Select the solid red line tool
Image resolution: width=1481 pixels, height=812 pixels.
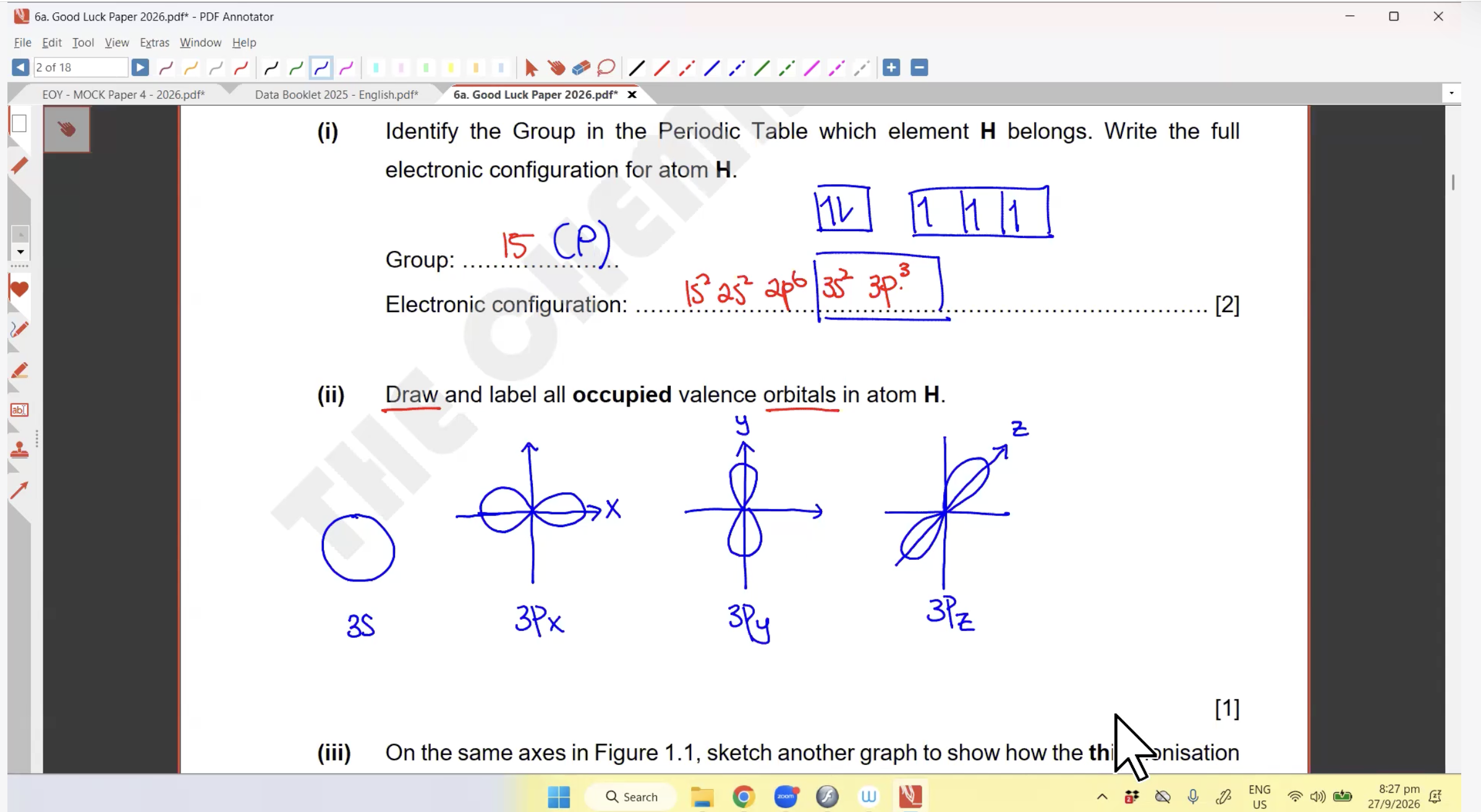pos(661,67)
